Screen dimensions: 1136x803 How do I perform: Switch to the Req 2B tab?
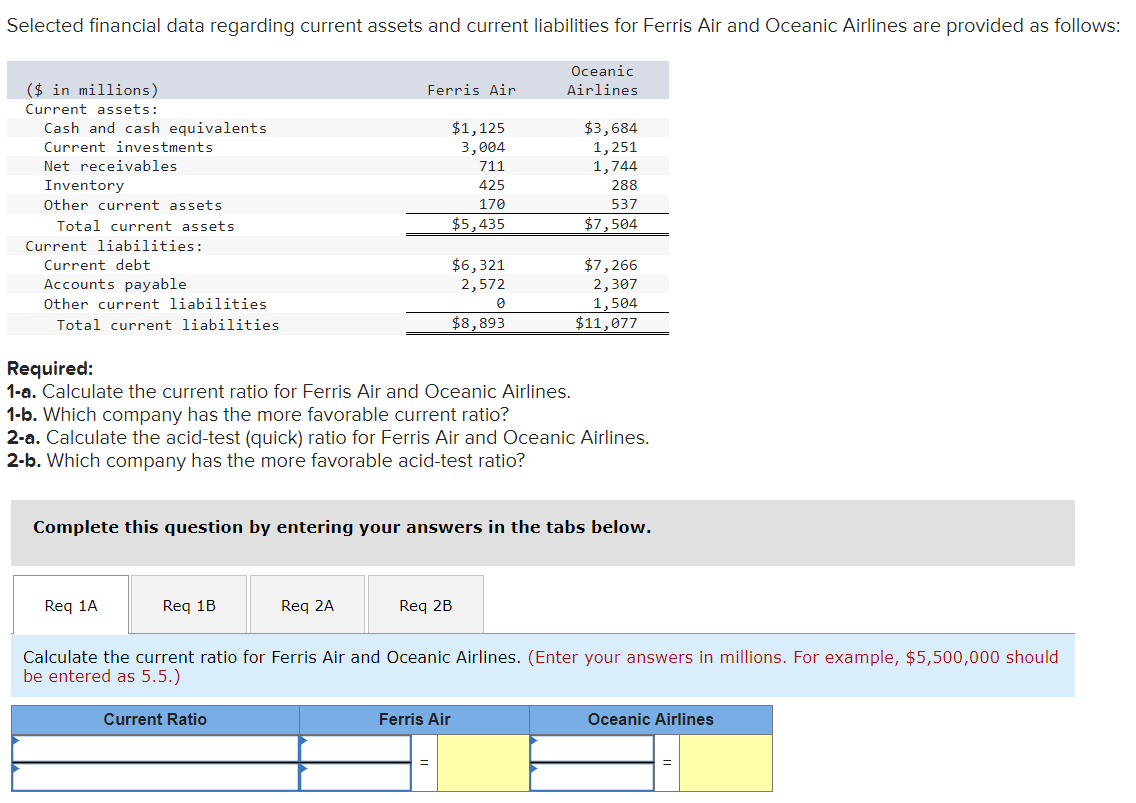point(426,604)
